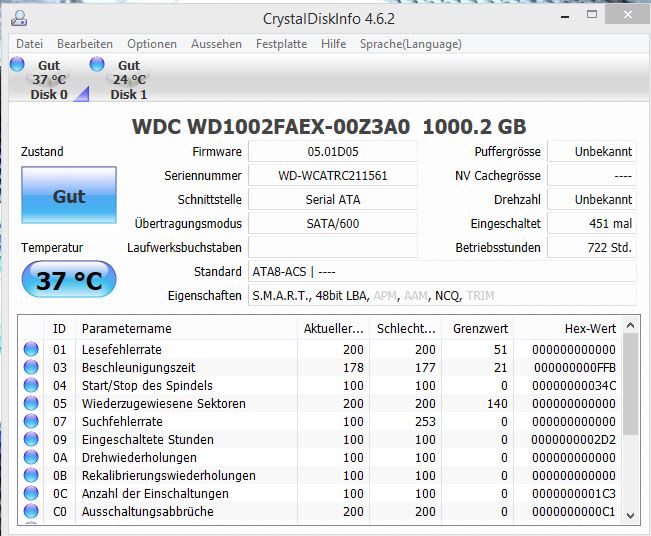Viewport: 651px width, 536px height.
Task: Sort by ID column header
Action: tap(59, 328)
